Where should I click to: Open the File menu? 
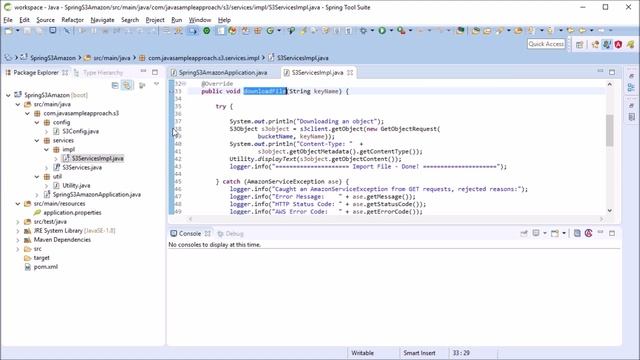(x=8, y=20)
